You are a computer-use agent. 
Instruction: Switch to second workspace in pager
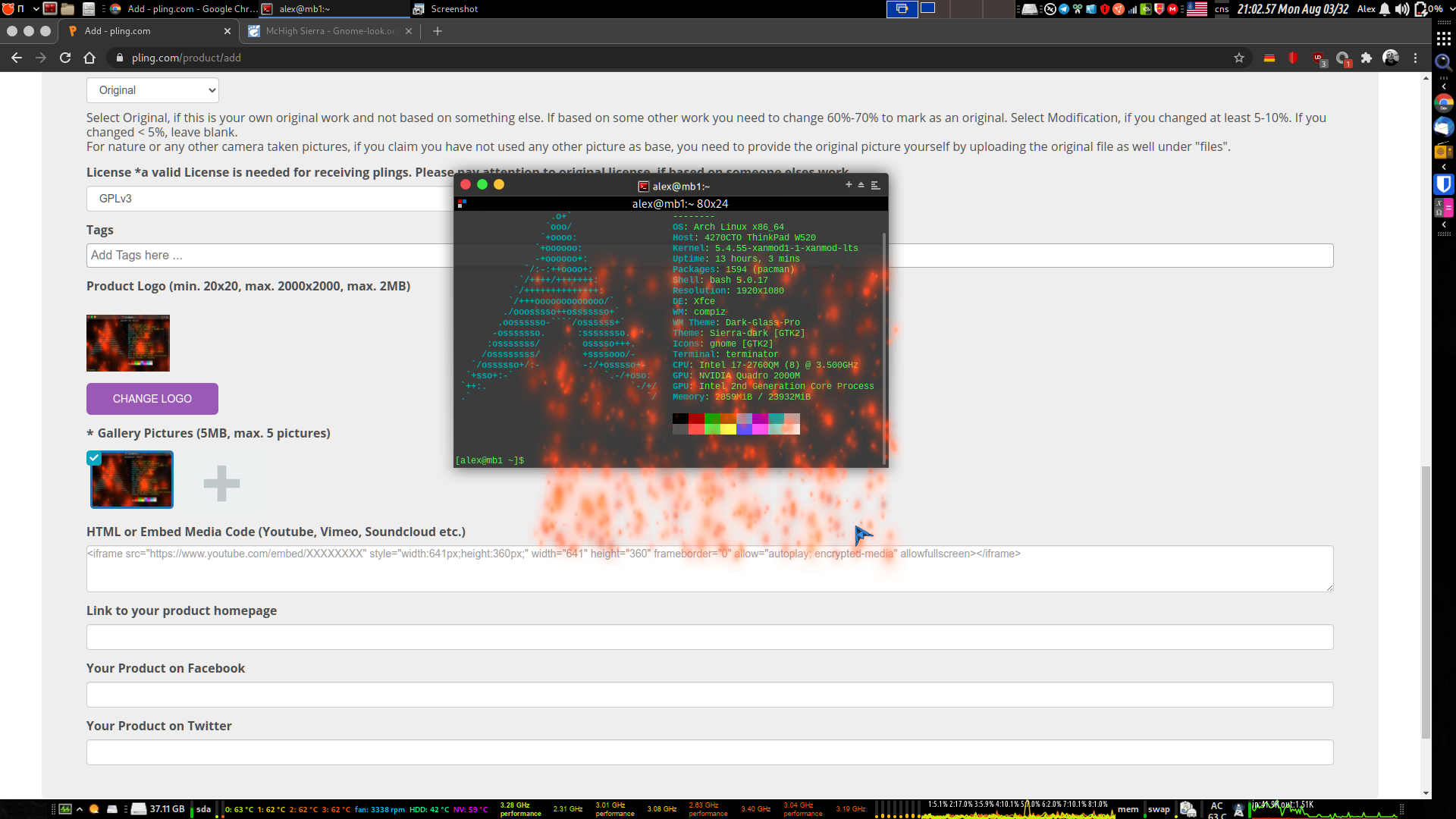pyautogui.click(x=927, y=8)
